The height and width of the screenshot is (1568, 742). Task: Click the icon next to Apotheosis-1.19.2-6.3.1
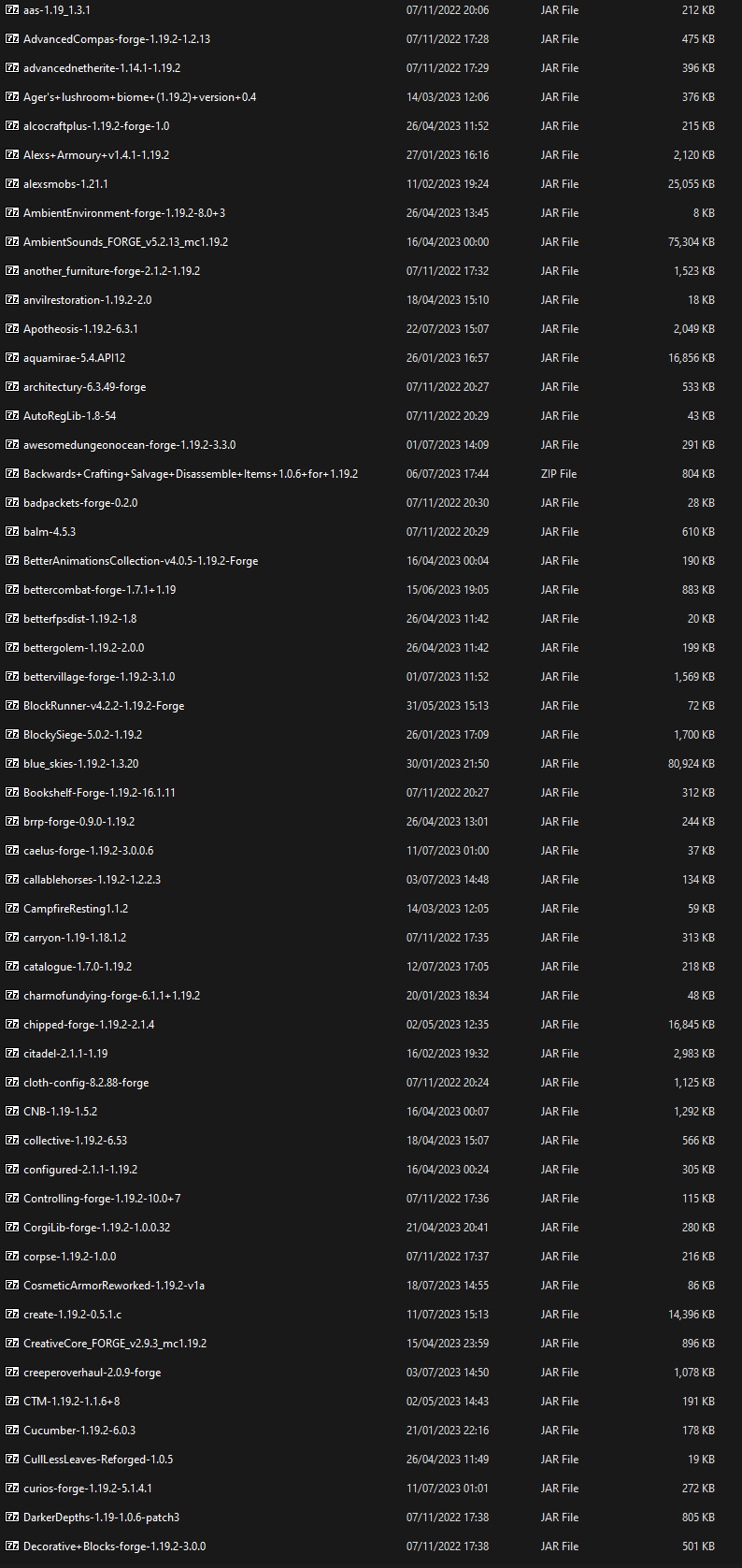click(x=11, y=328)
